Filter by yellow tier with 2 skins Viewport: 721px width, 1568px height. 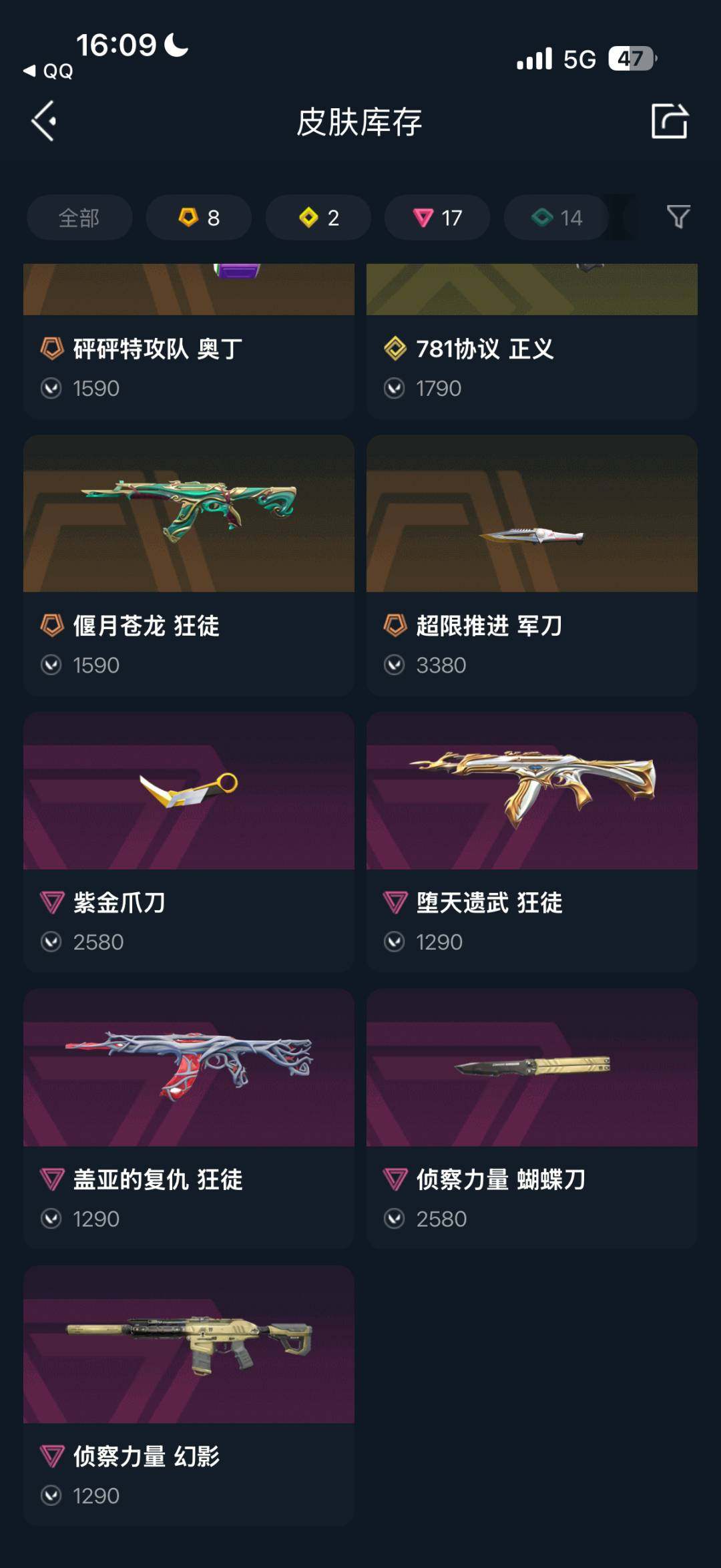pyautogui.click(x=318, y=218)
